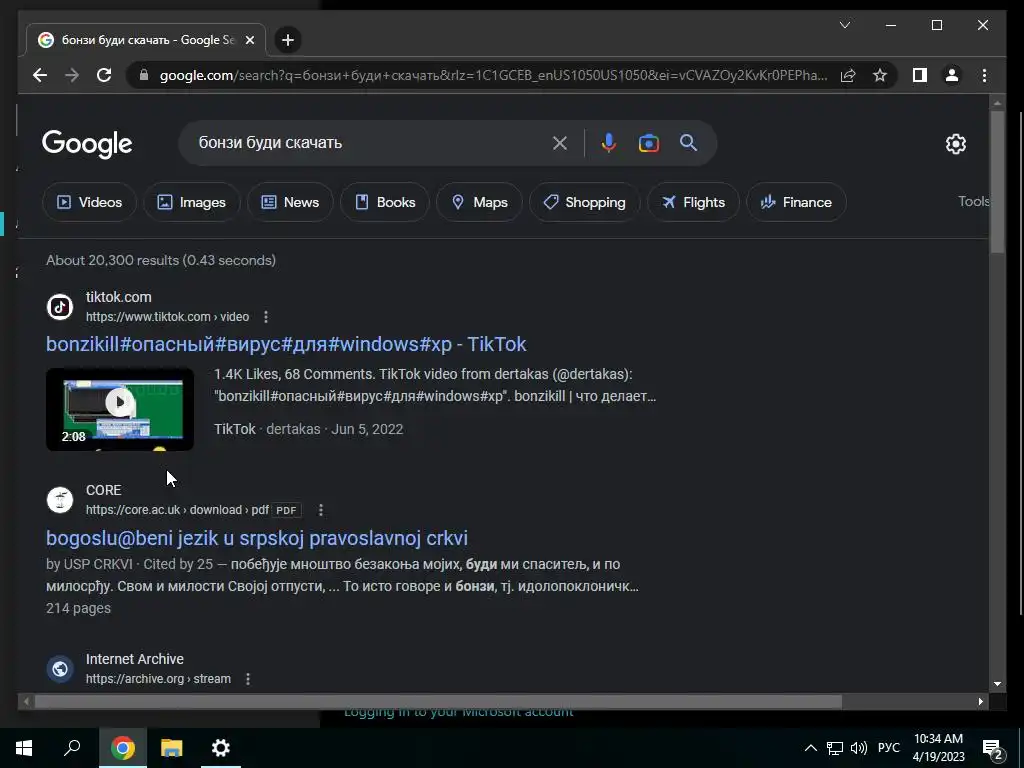Viewport: 1024px width, 768px height.
Task: Click the Internet Archive globe favicon
Action: (60, 669)
